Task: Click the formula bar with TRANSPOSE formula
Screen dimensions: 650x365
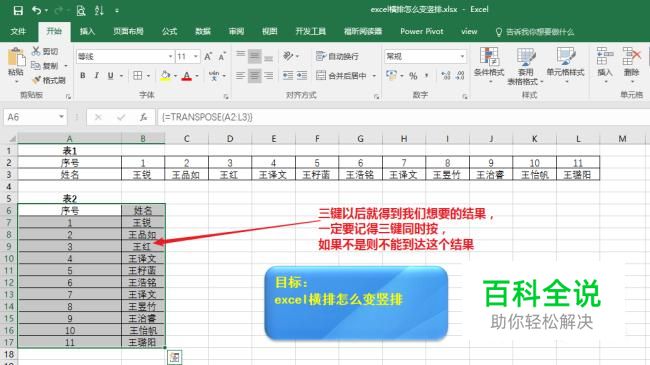Action: [x=402, y=117]
